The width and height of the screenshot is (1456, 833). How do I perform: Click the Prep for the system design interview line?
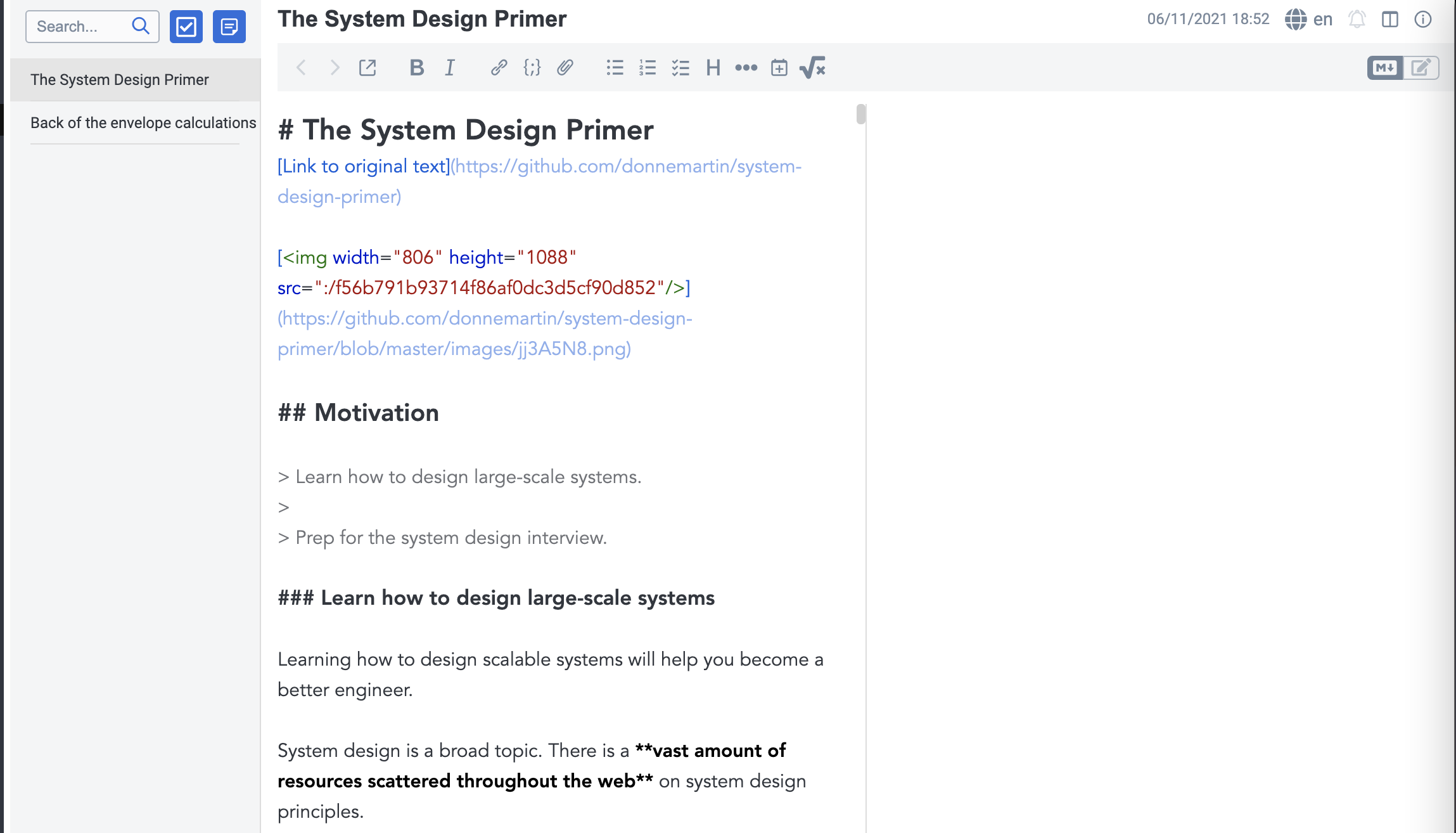pyautogui.click(x=442, y=538)
